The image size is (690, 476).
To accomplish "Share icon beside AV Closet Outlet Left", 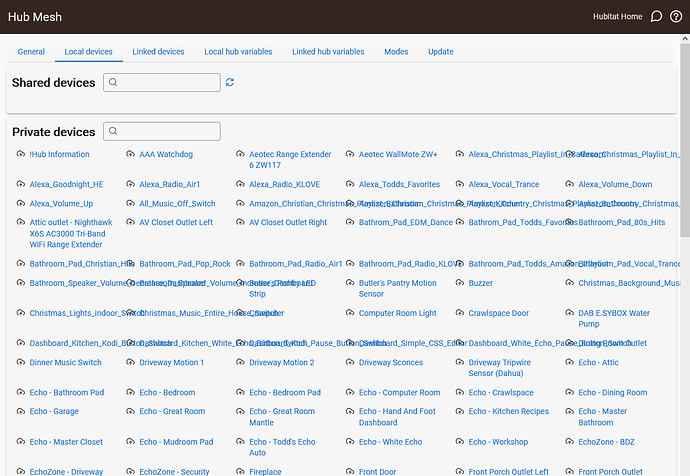I will click(x=130, y=222).
